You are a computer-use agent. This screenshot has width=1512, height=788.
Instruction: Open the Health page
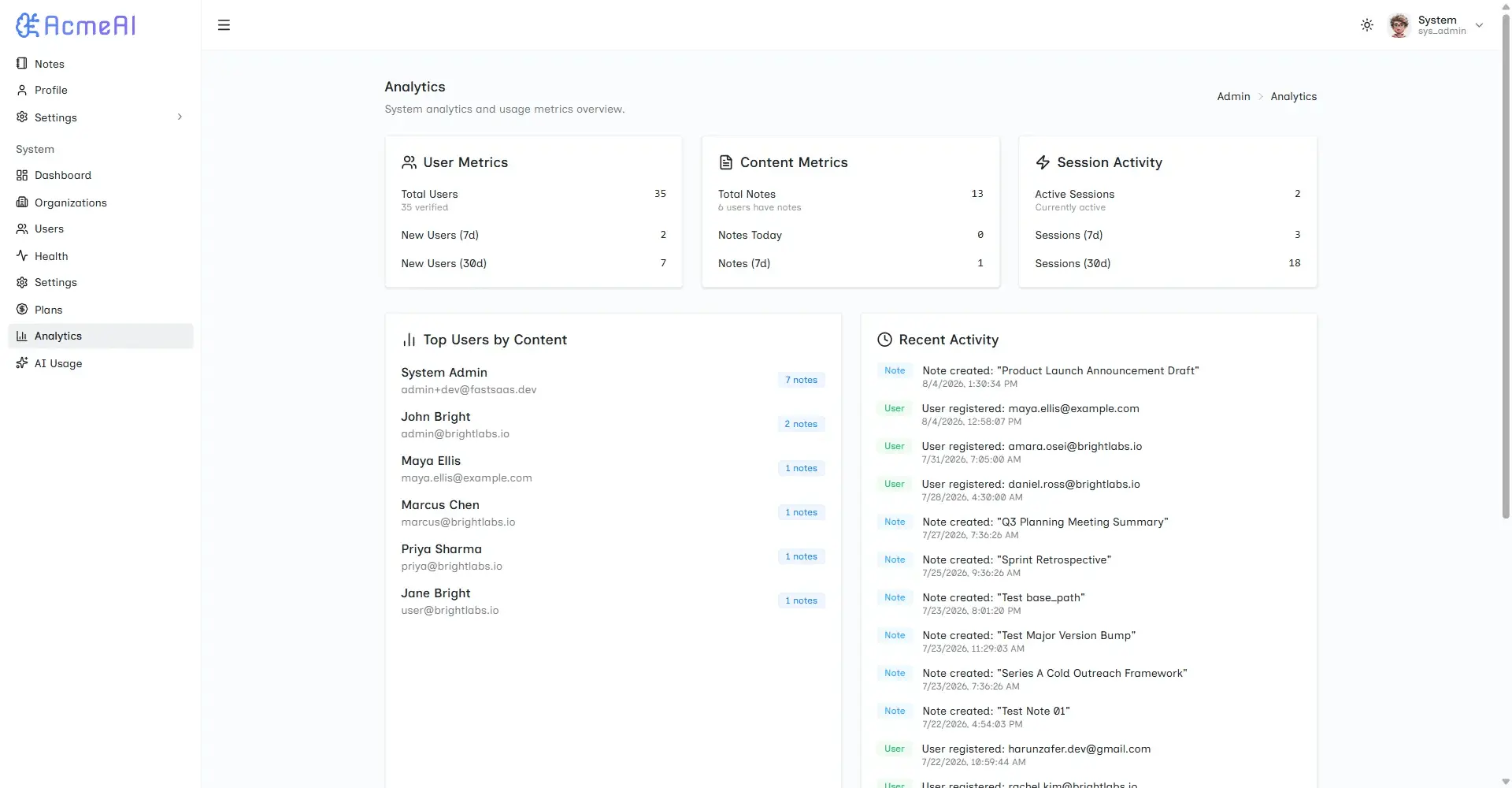tap(100, 256)
